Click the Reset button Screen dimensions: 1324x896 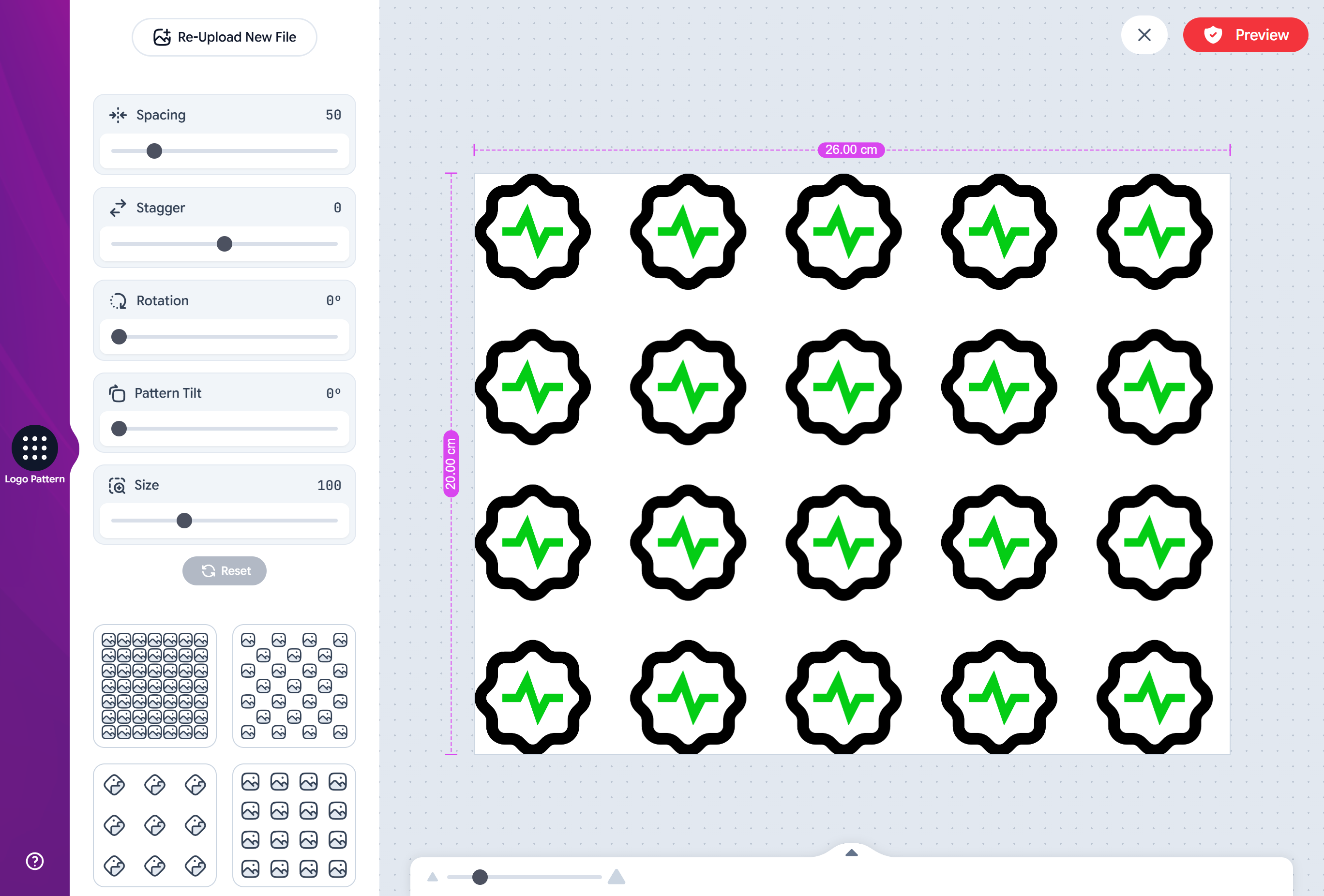click(225, 571)
